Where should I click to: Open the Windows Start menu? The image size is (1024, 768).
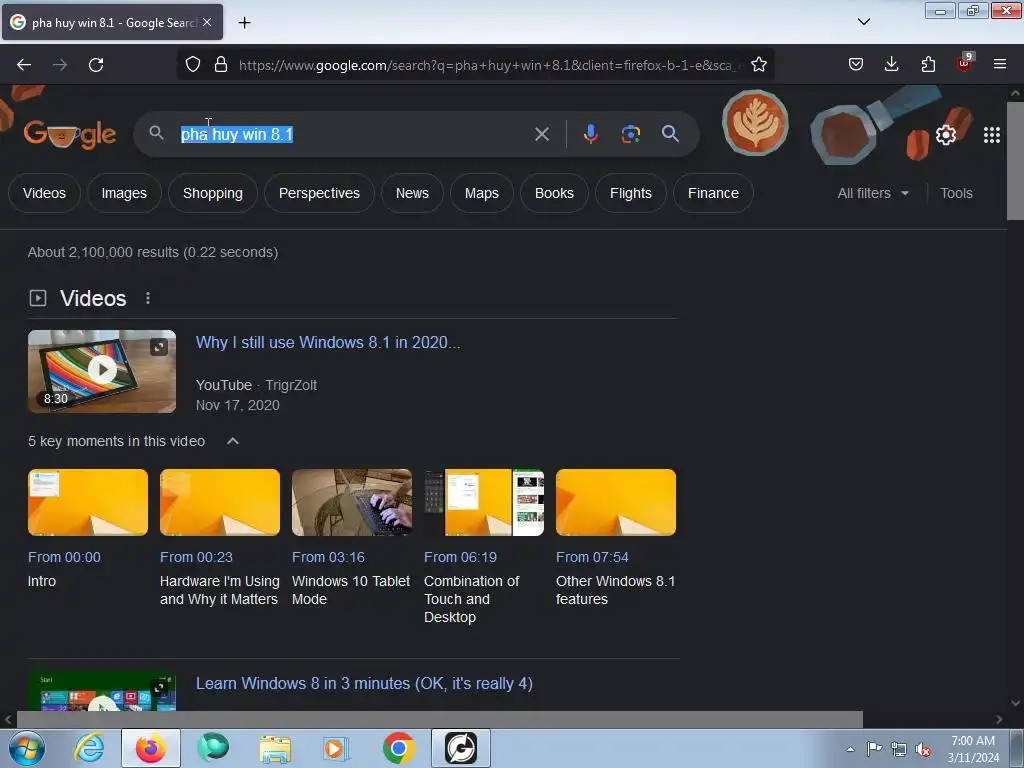point(27,748)
